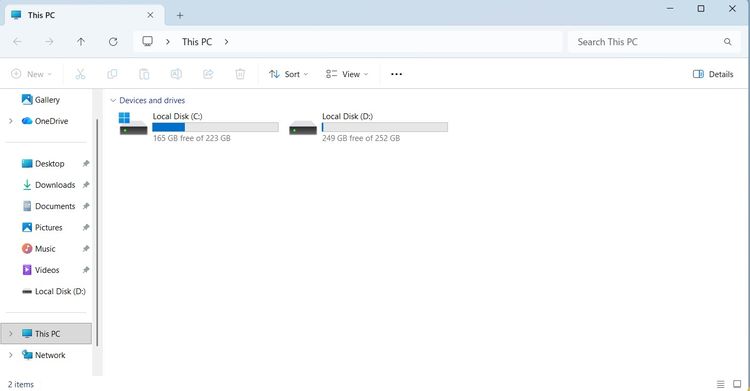Click the pin icon next to Documents
The height and width of the screenshot is (391, 750).
[x=86, y=206]
